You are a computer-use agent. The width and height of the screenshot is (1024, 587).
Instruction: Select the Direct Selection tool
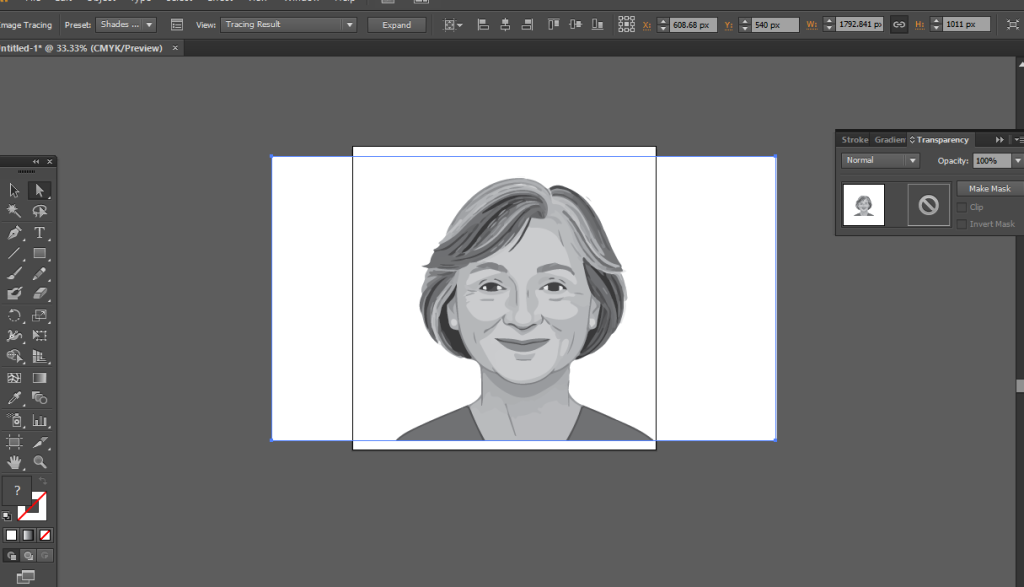pos(39,190)
